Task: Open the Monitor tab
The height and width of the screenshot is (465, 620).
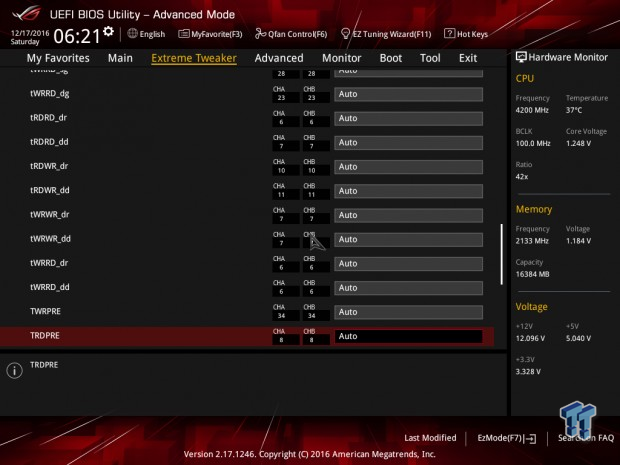Action: point(341,58)
